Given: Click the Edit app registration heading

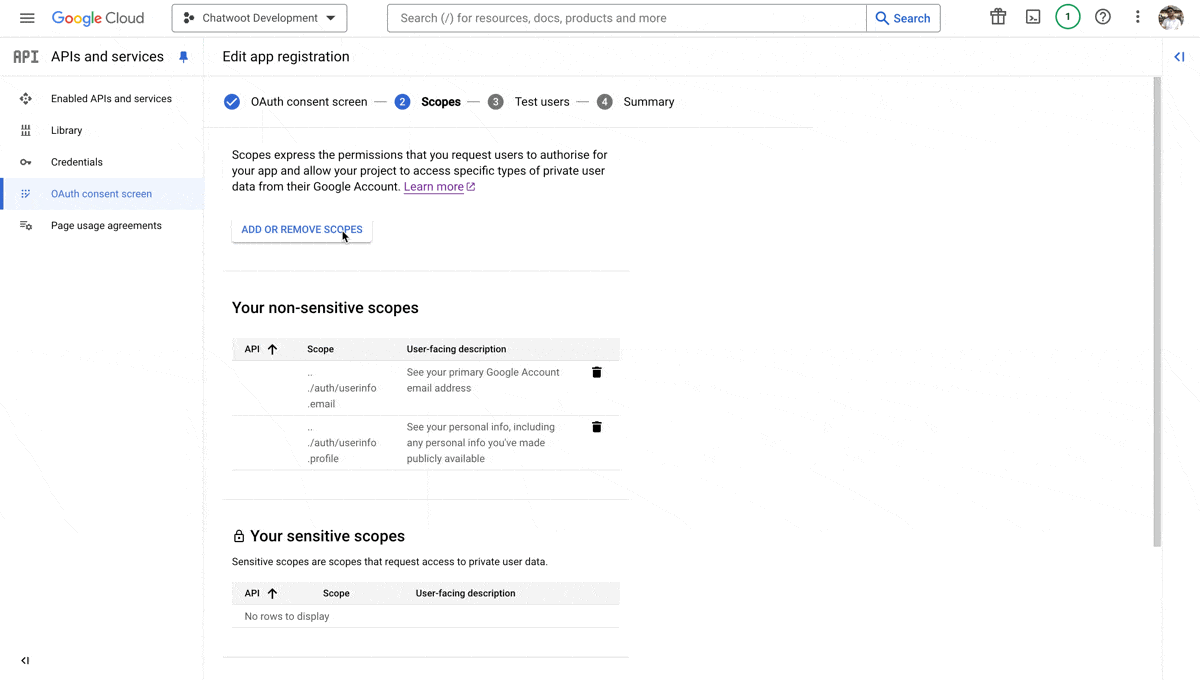Looking at the screenshot, I should [x=286, y=57].
